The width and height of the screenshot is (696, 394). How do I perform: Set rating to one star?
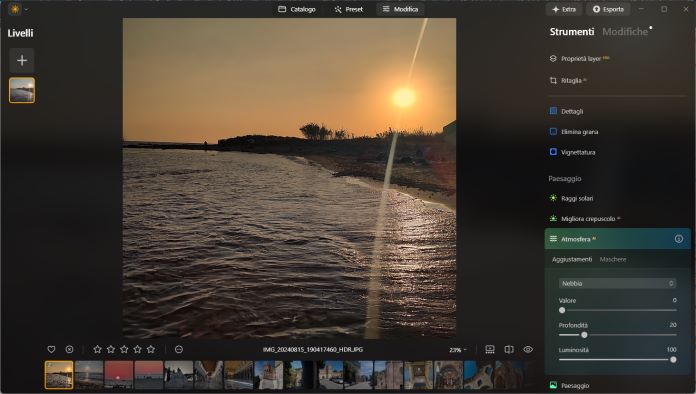tap(97, 350)
